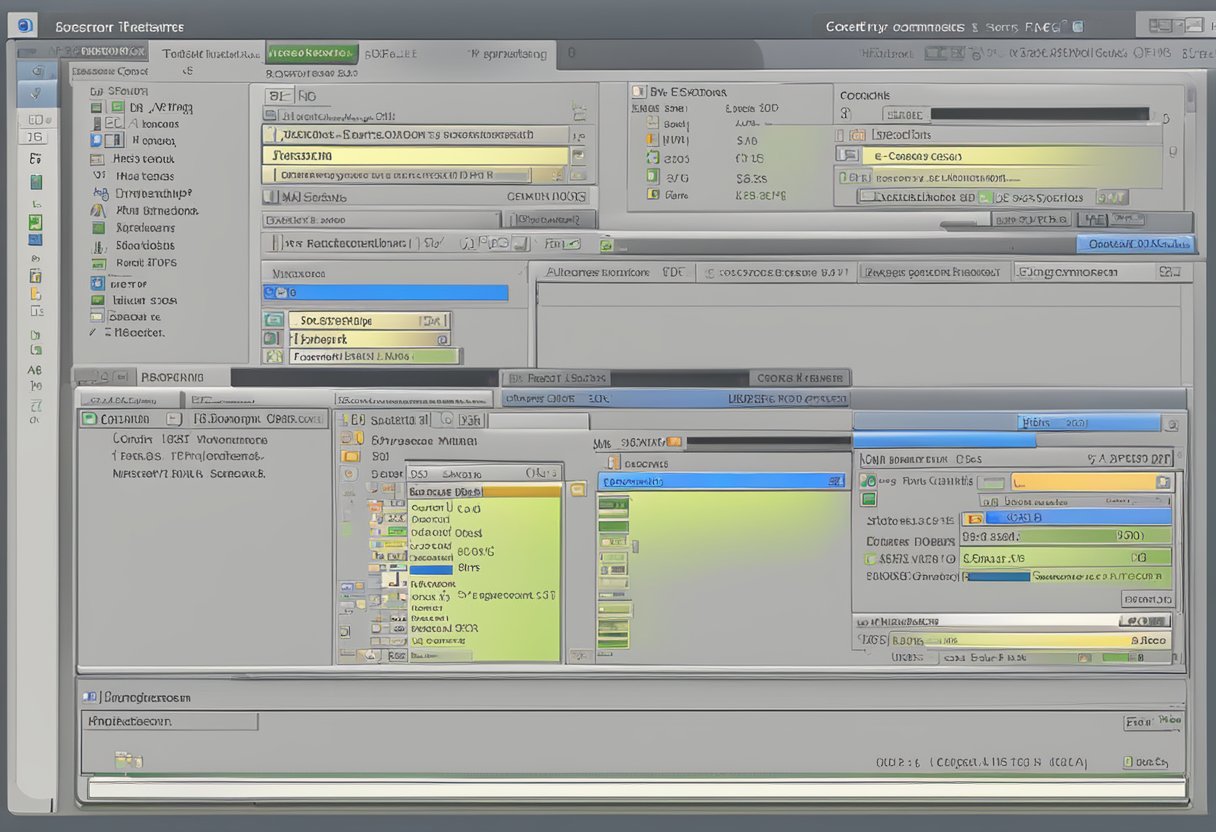Click the blue round app icon in title bar

25,25
